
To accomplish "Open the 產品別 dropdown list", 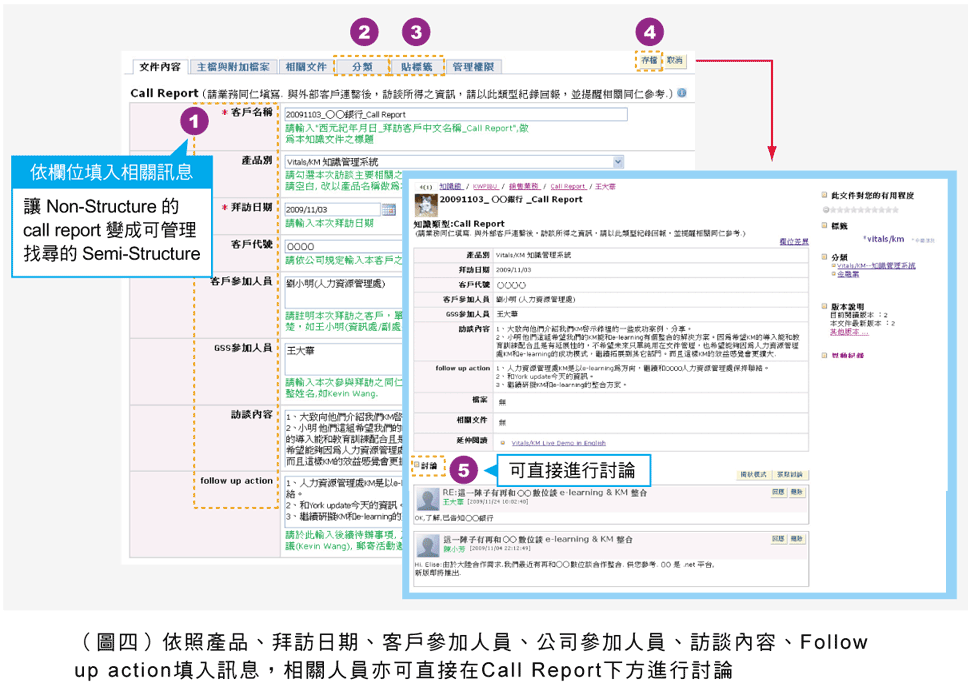I will pyautogui.click(x=617, y=161).
